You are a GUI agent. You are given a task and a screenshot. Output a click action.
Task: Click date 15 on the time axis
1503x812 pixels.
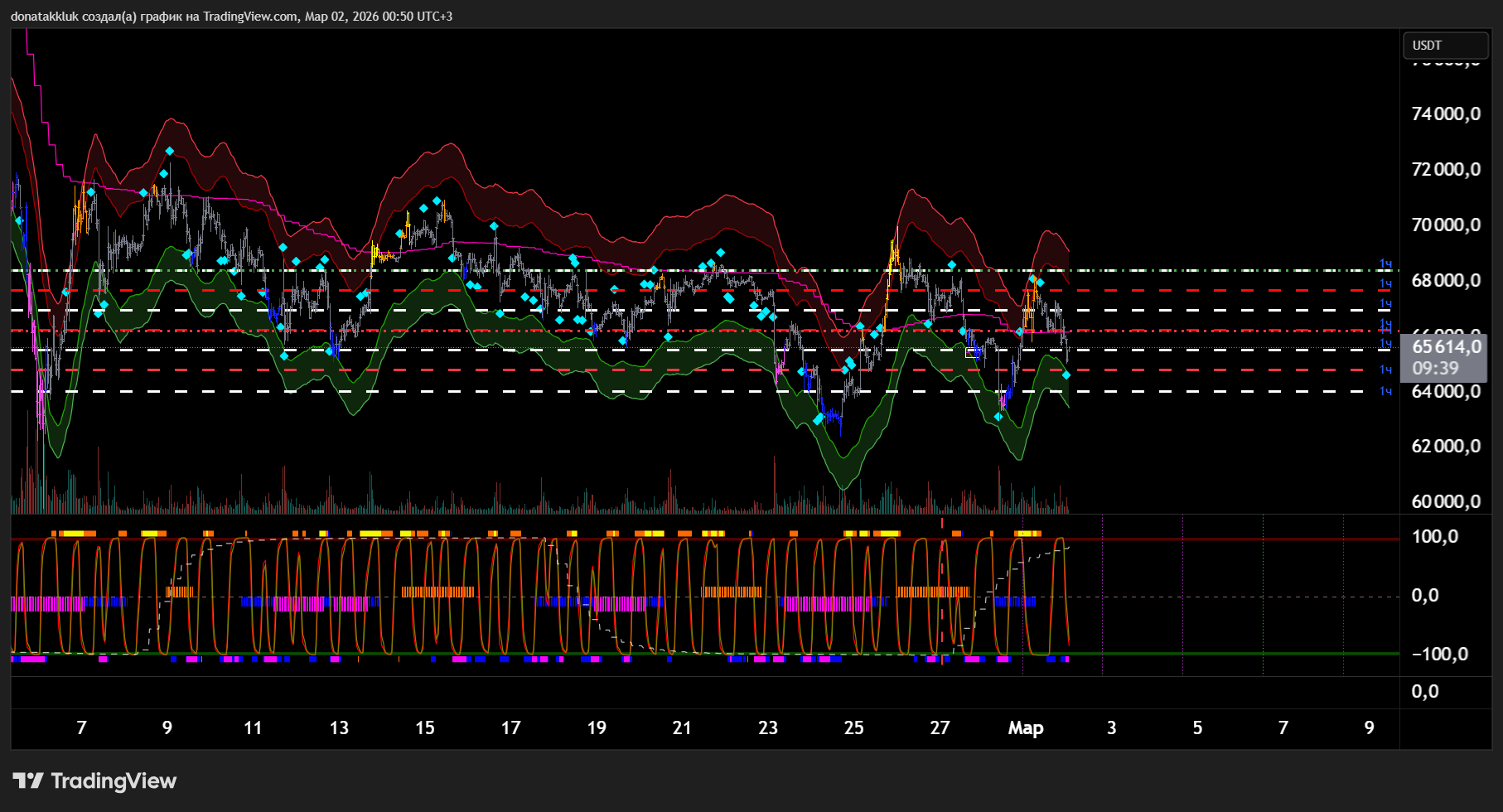tap(424, 728)
